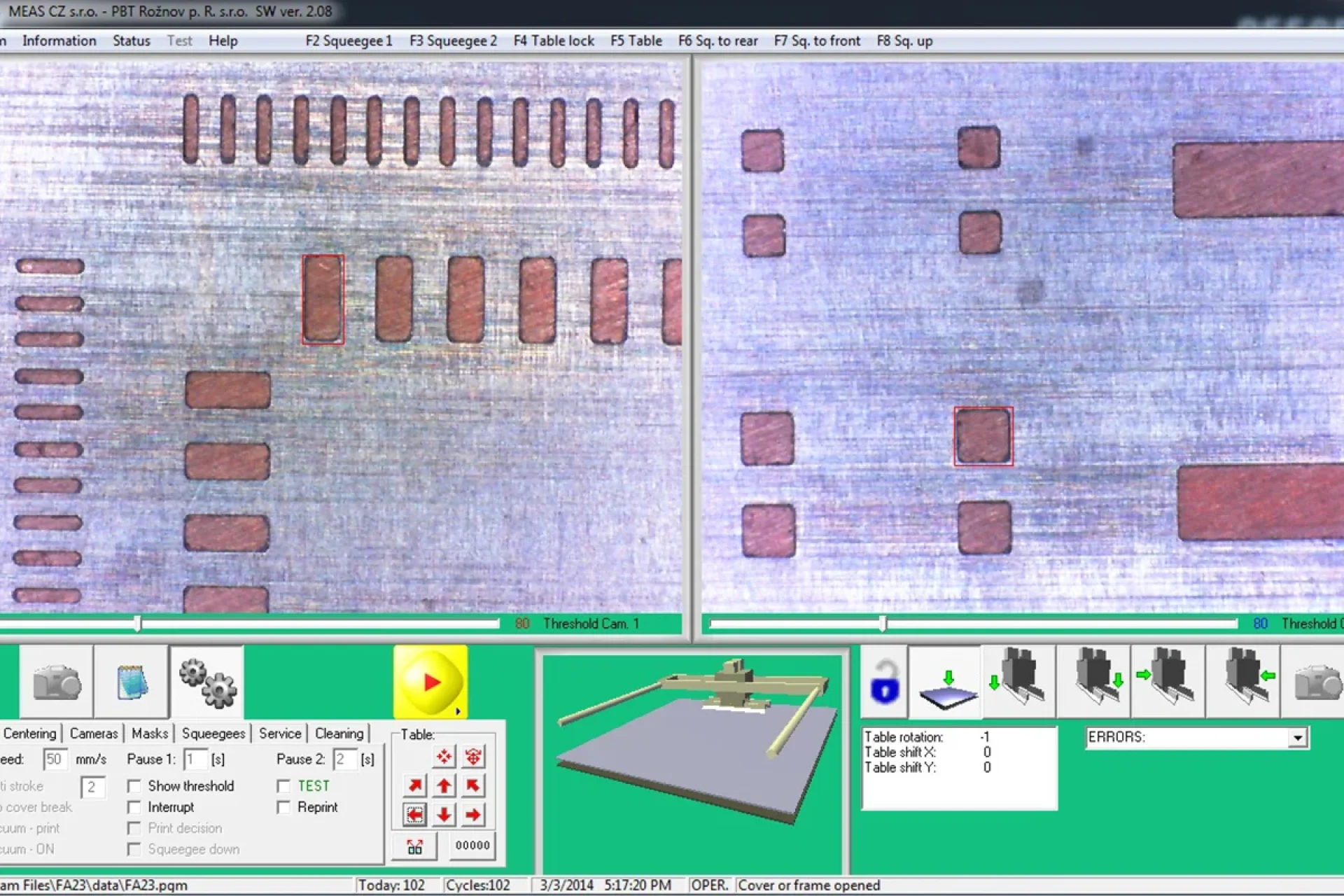Open the blue notepad icon button

click(132, 682)
